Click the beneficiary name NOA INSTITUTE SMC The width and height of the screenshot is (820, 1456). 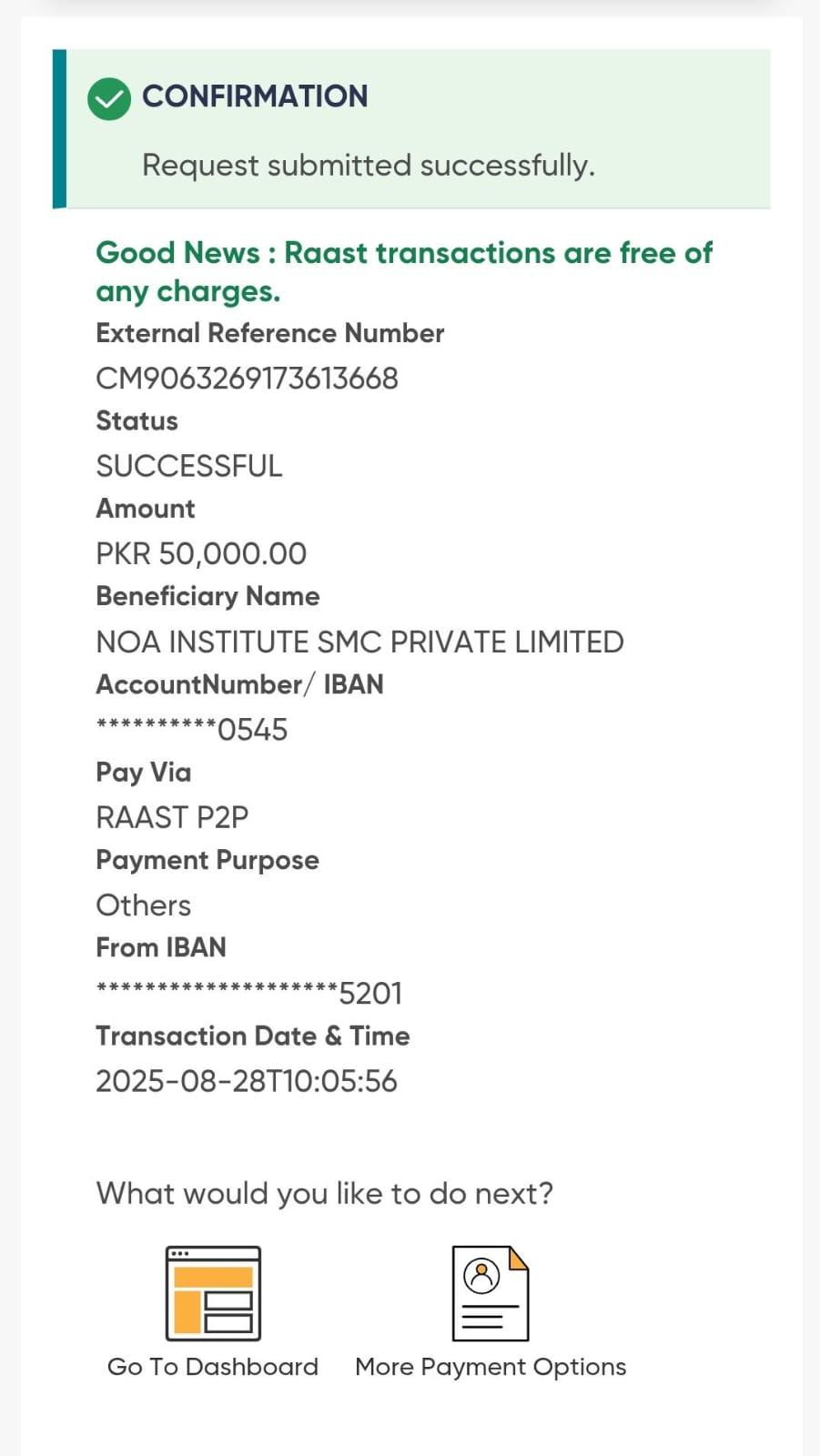pos(359,642)
